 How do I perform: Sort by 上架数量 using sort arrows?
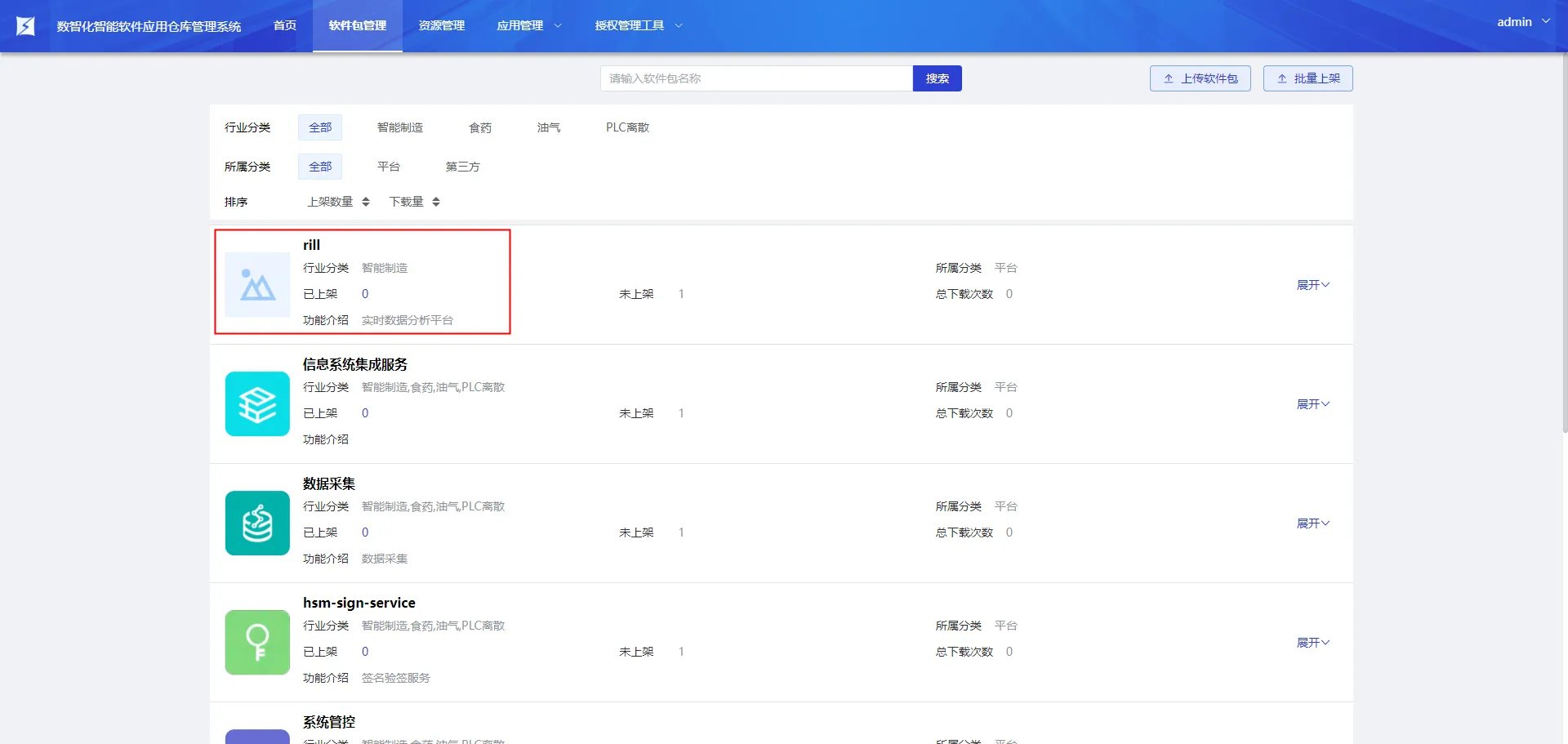pos(365,202)
